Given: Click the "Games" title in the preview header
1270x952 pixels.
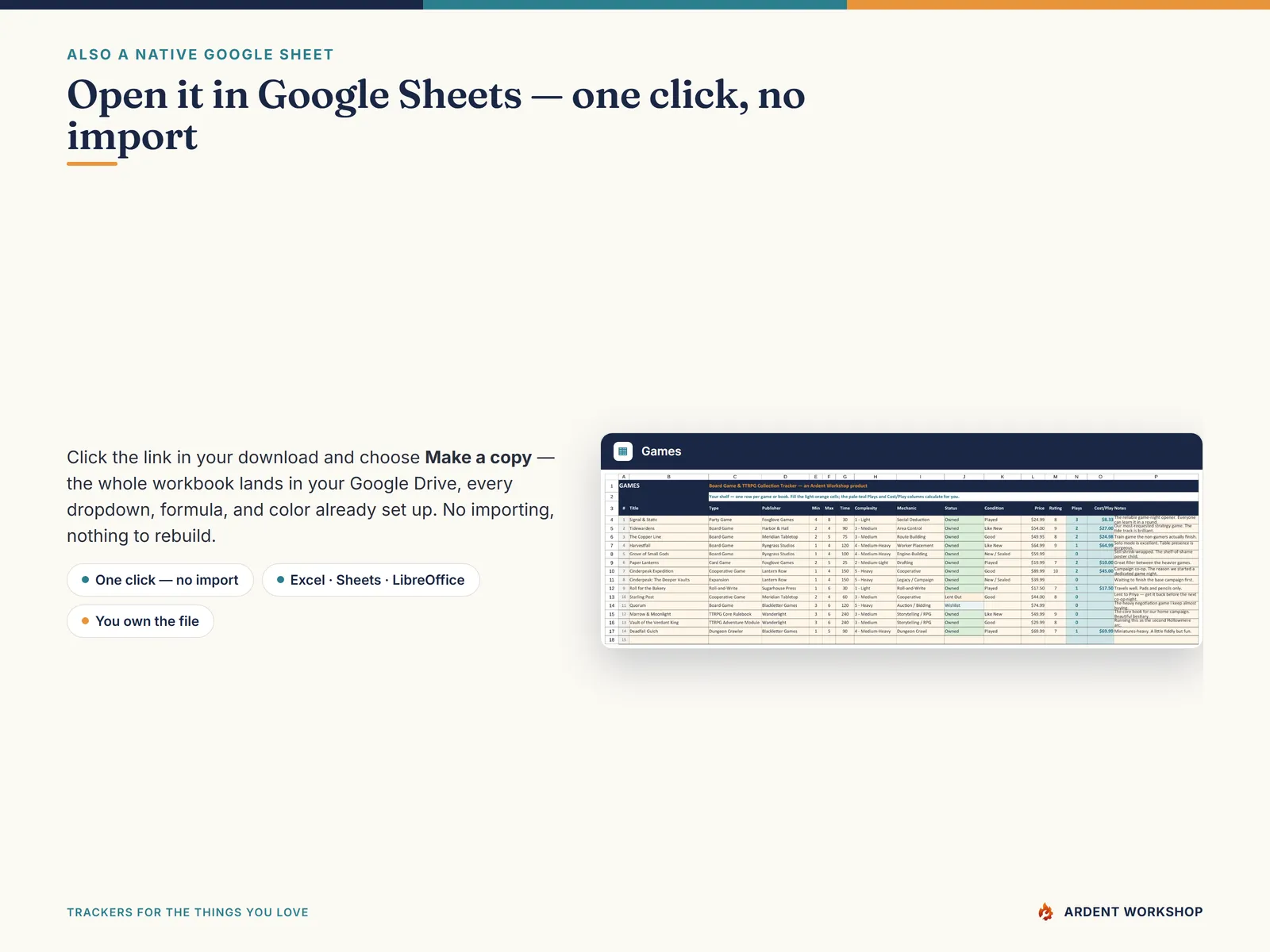Looking at the screenshot, I should coord(661,451).
